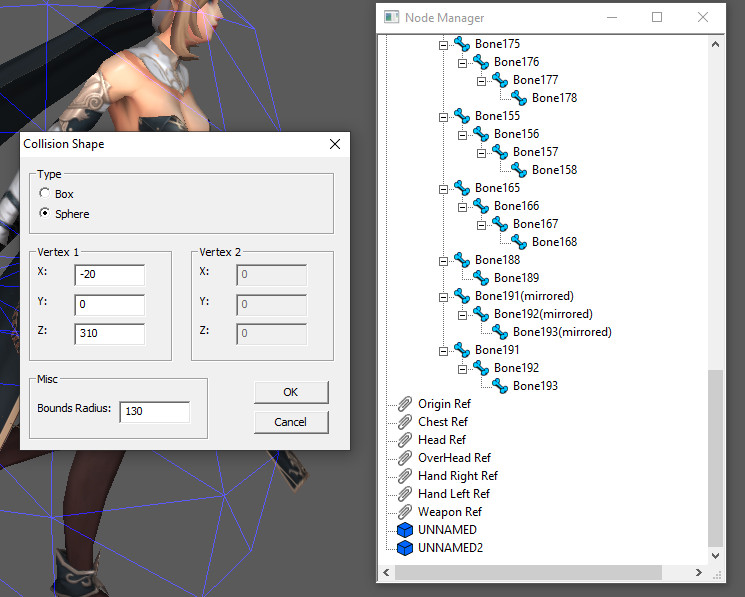
Task: Click the paperclip icon of OverHead Ref
Action: (405, 458)
